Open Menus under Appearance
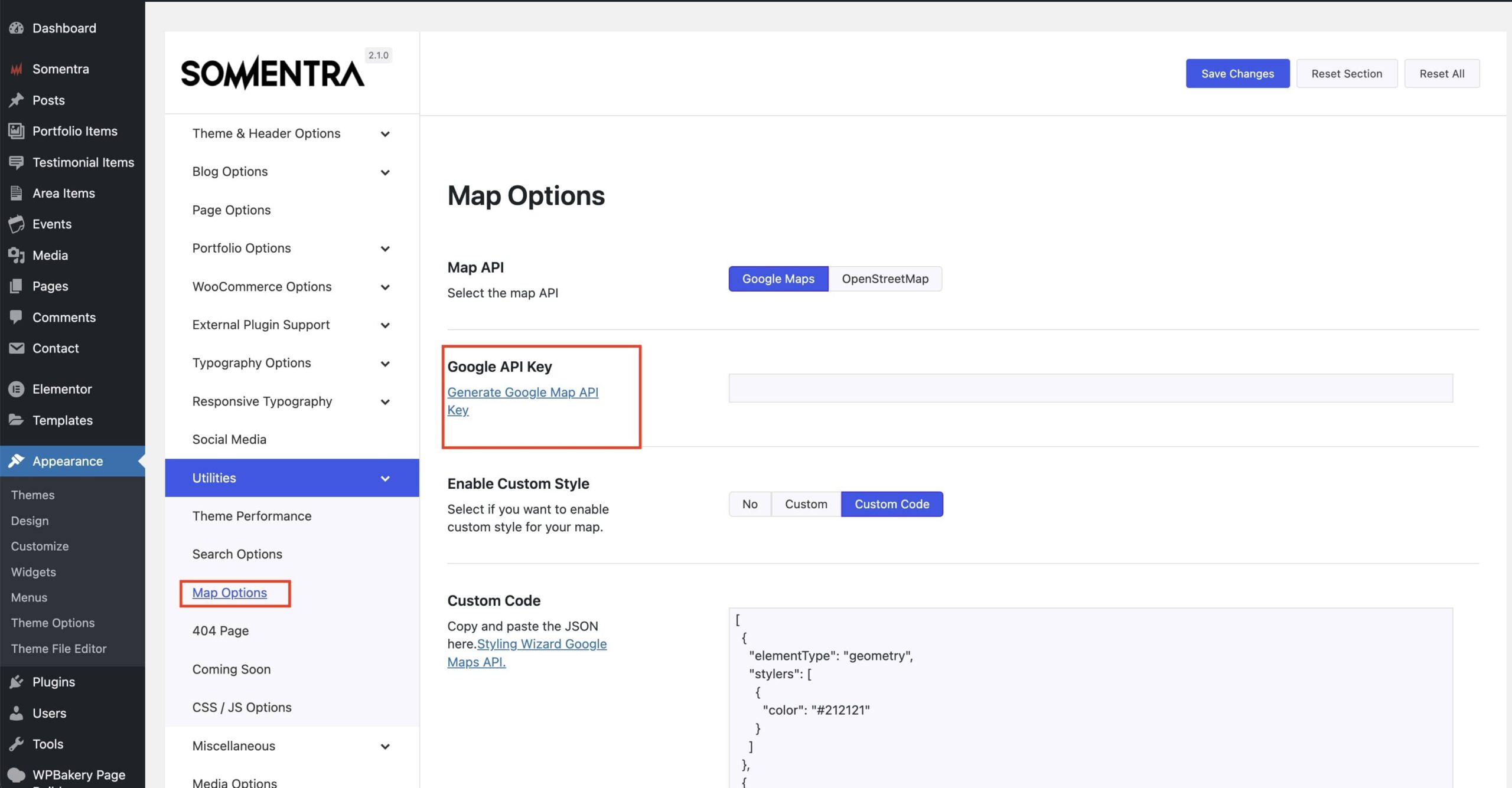 tap(29, 597)
